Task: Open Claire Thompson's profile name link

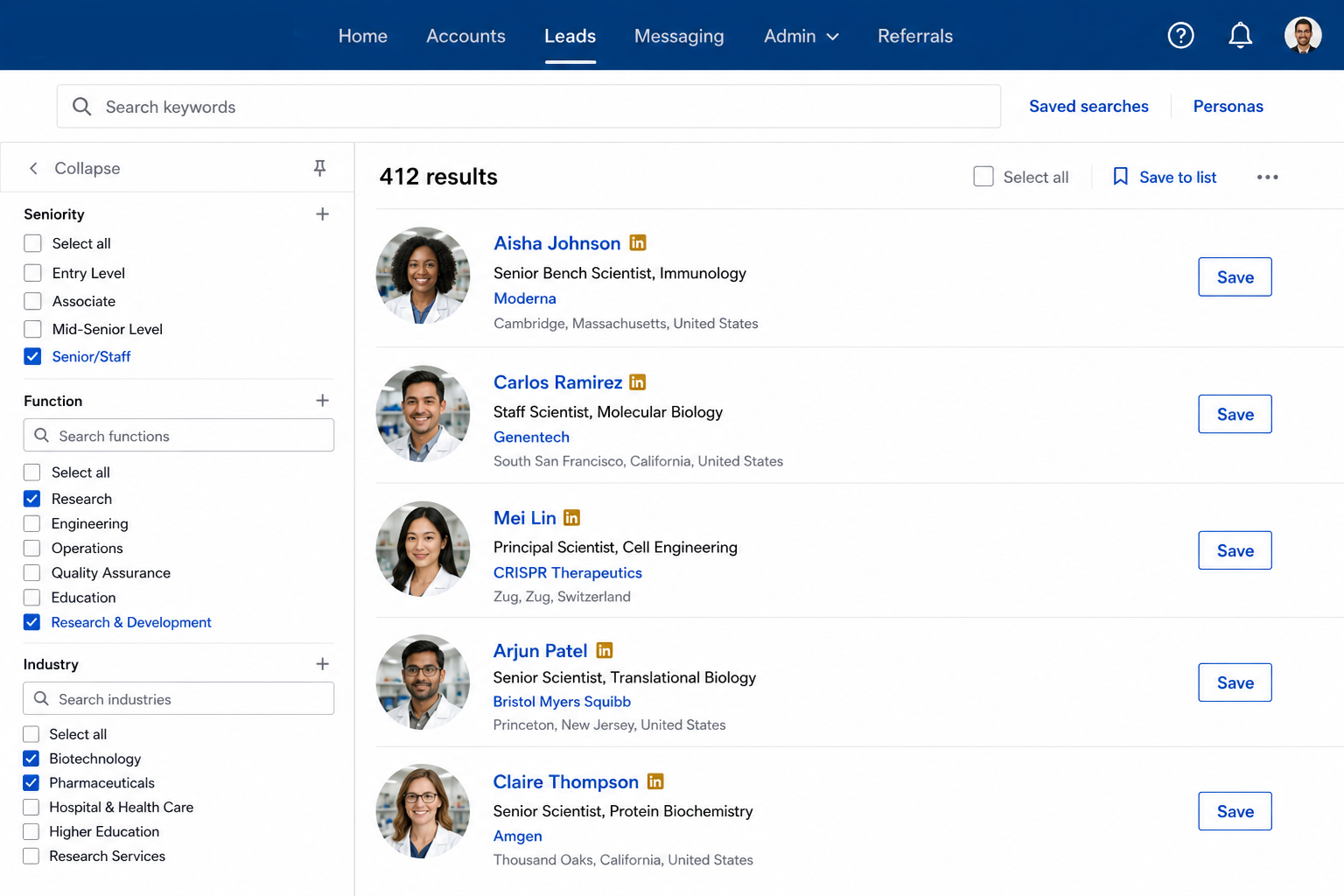Action: click(565, 781)
